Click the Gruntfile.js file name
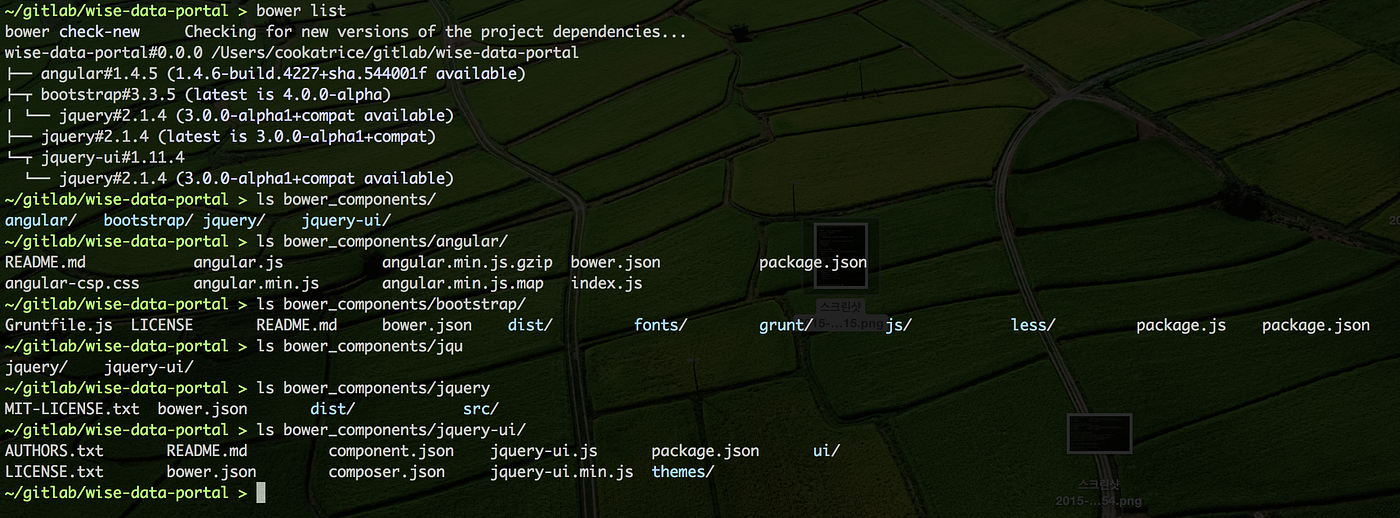 pos(59,326)
